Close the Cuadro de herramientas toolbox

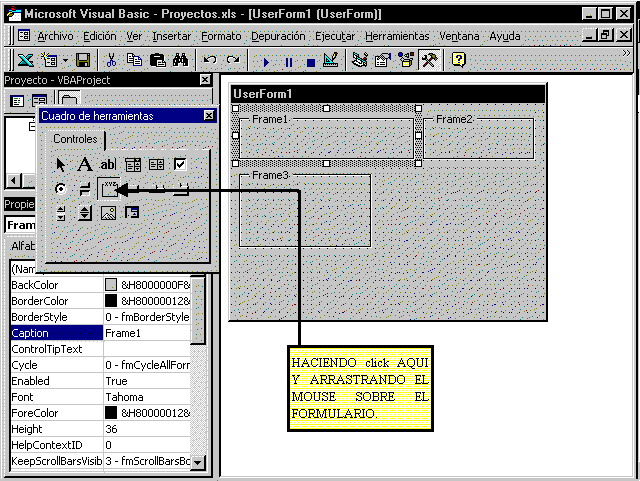tap(209, 116)
